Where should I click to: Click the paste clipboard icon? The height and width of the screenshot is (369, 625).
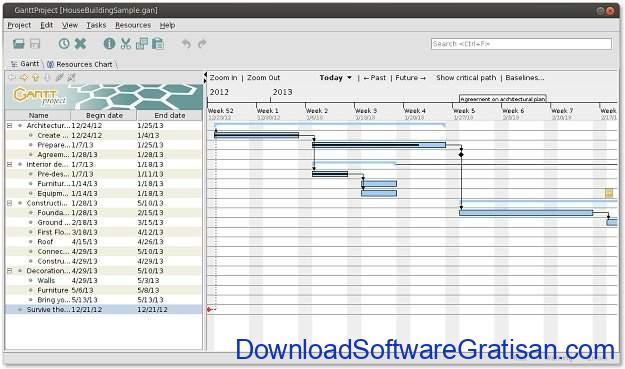pyautogui.click(x=158, y=43)
